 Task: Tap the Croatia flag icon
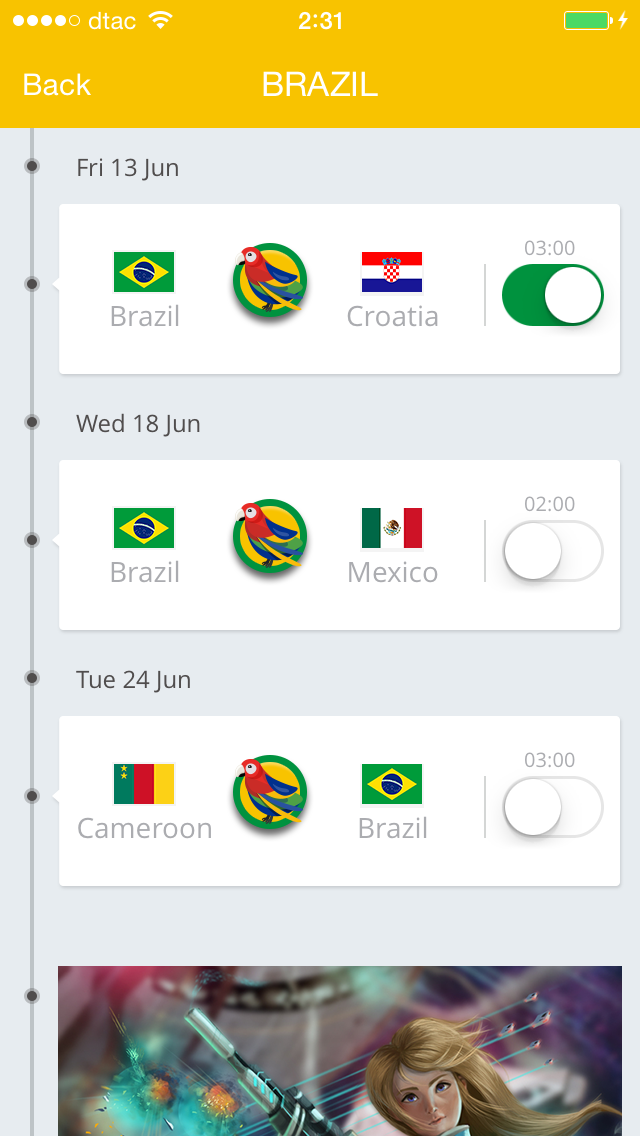tap(392, 272)
